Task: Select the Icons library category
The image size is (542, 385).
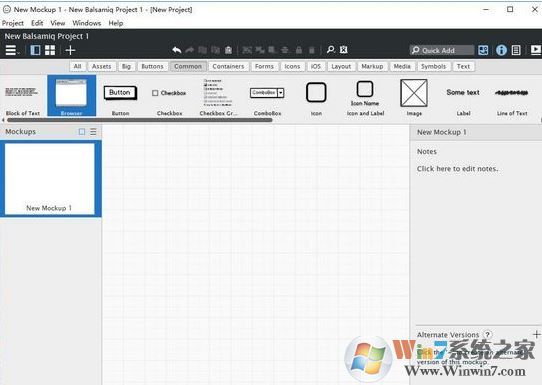Action: click(292, 66)
